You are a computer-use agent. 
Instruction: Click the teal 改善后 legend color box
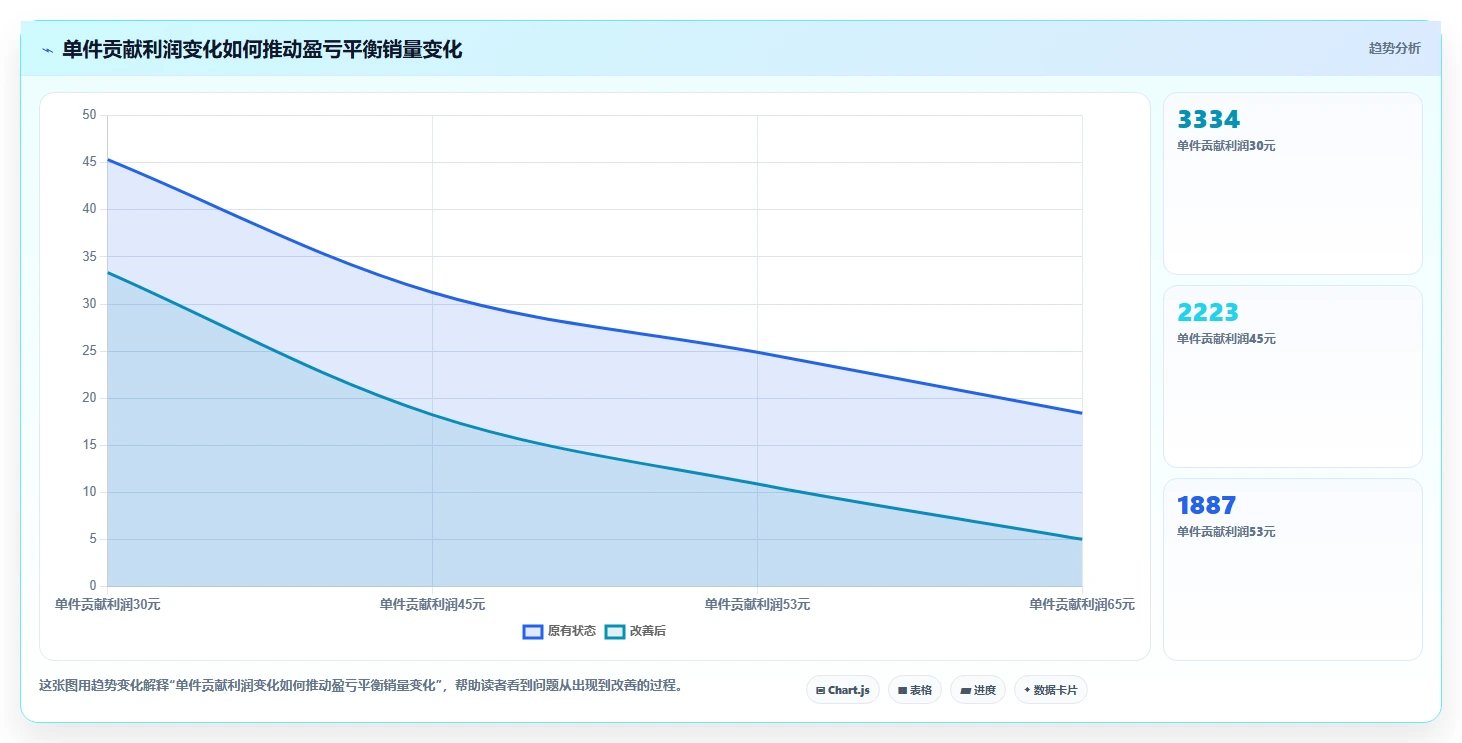[615, 631]
